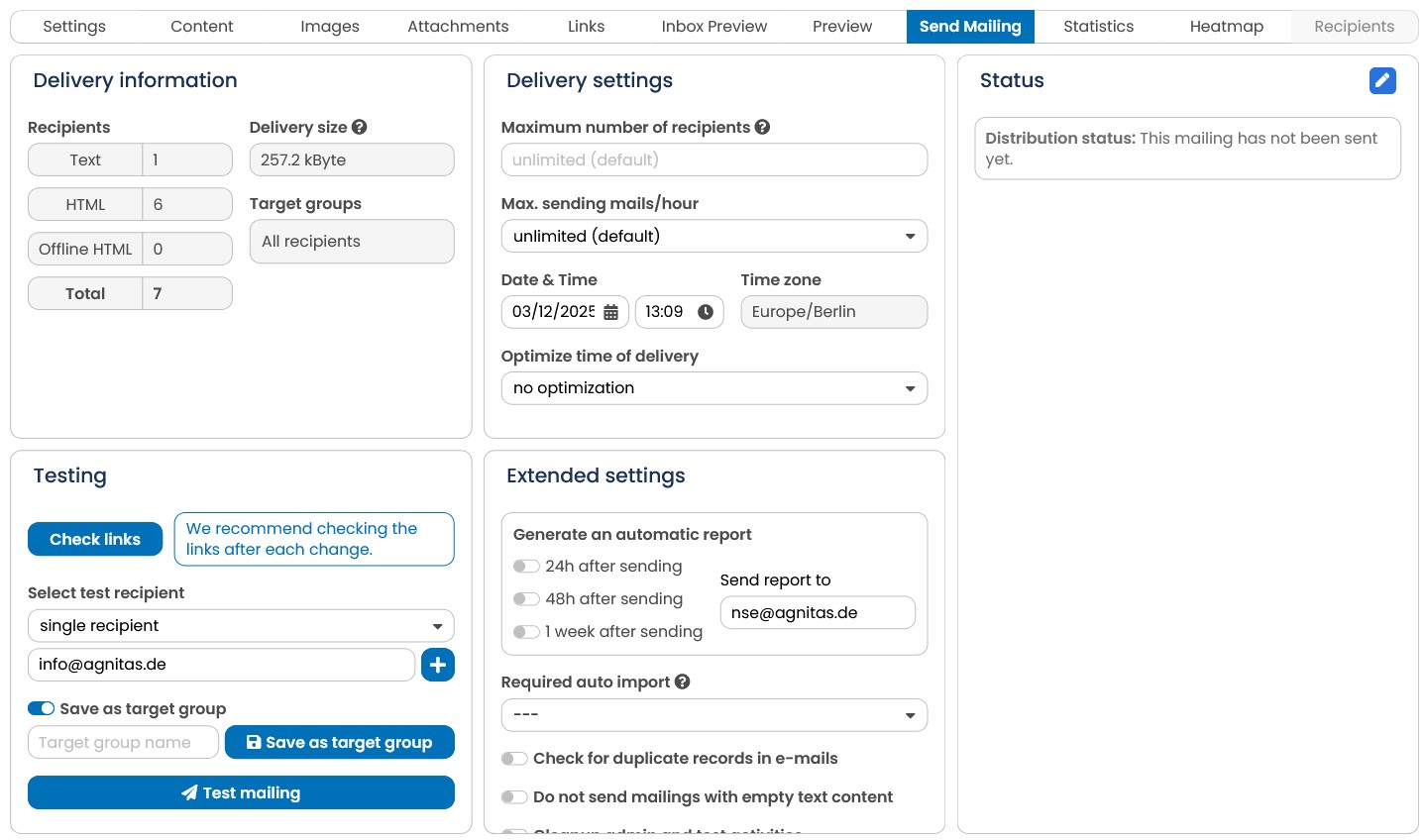Click the Check links button
This screenshot has height=840, width=1425.
pyautogui.click(x=95, y=539)
